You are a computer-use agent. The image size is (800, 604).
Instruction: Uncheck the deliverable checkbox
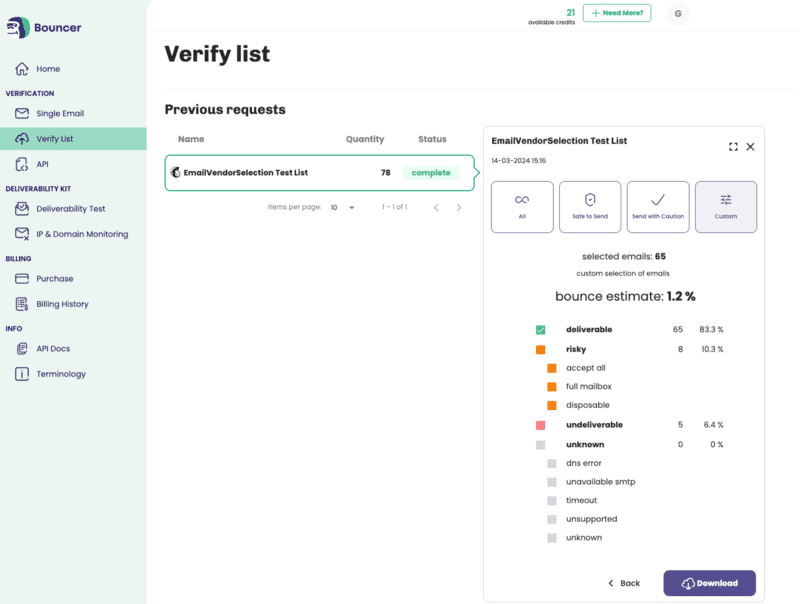(x=541, y=330)
